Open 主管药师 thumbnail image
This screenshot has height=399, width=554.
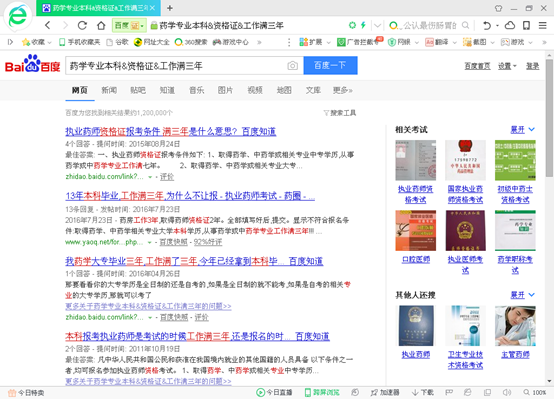pos(515,326)
